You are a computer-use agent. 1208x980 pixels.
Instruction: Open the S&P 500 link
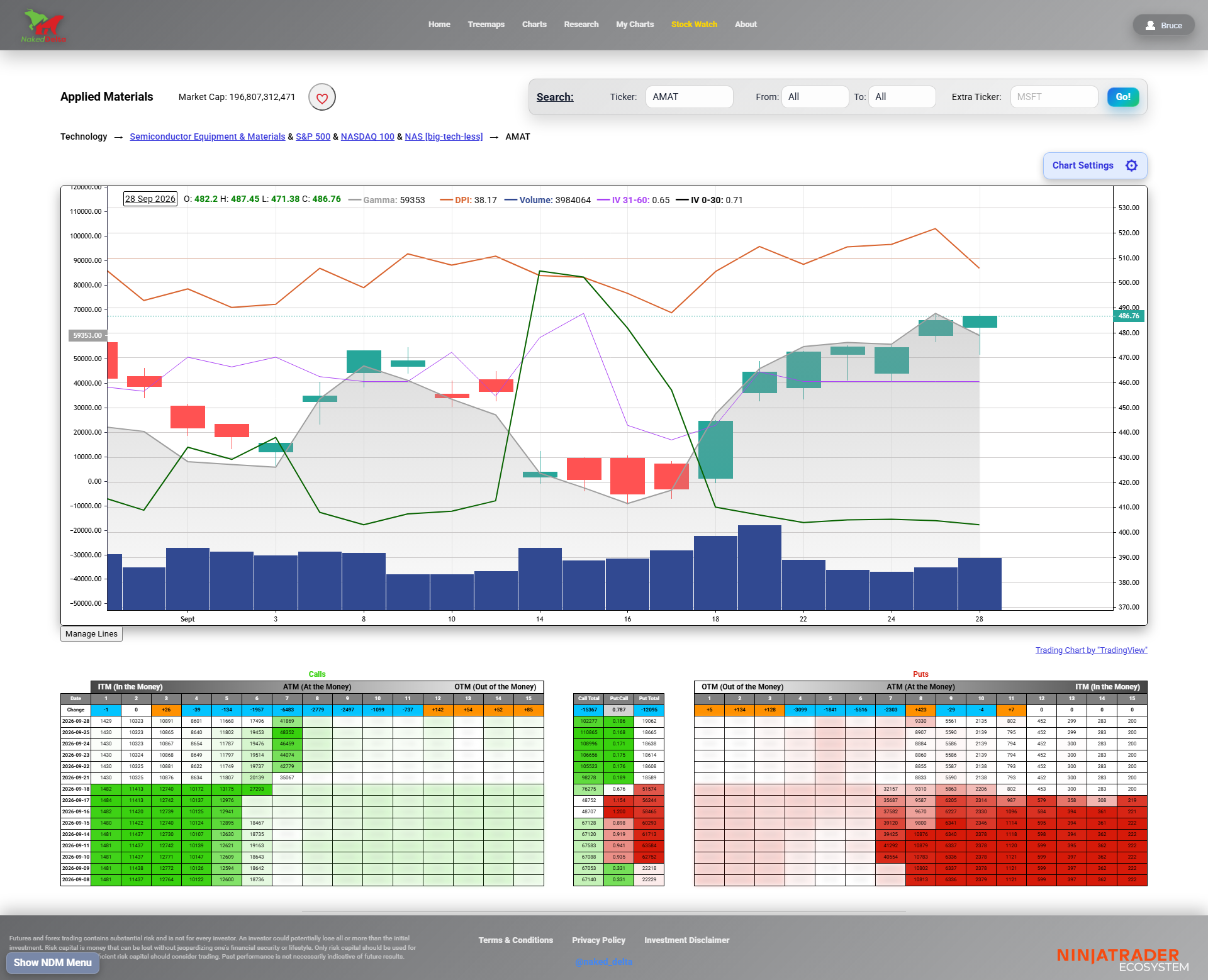click(x=313, y=136)
